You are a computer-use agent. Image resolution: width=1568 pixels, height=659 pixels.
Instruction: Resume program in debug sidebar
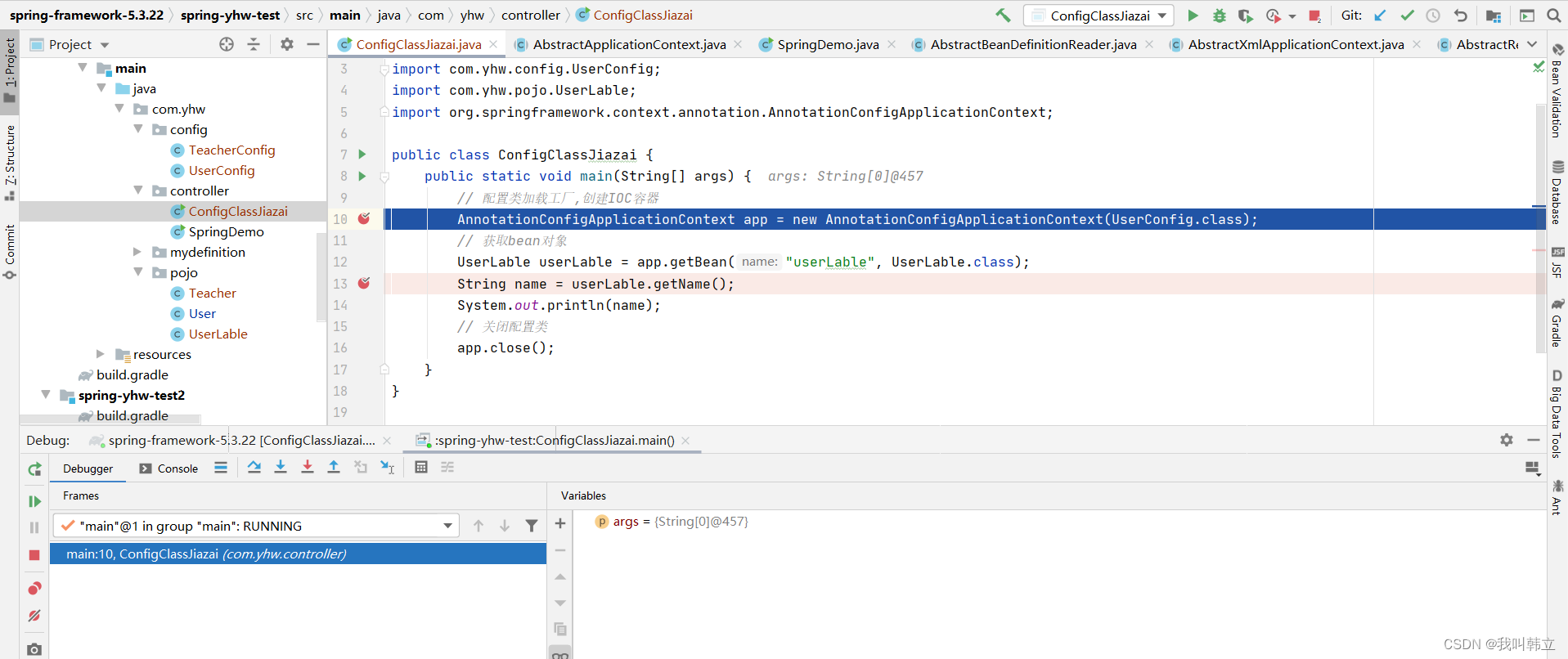(x=34, y=501)
